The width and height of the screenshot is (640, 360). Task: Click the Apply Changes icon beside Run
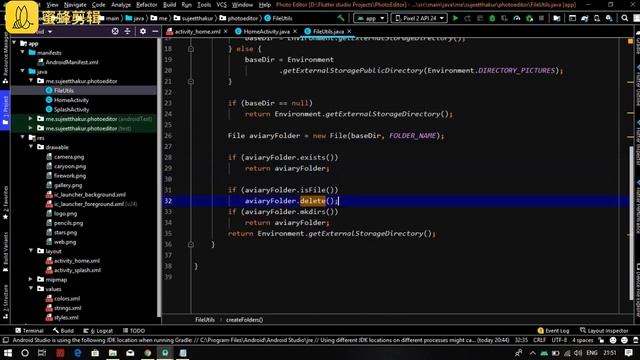[468, 18]
